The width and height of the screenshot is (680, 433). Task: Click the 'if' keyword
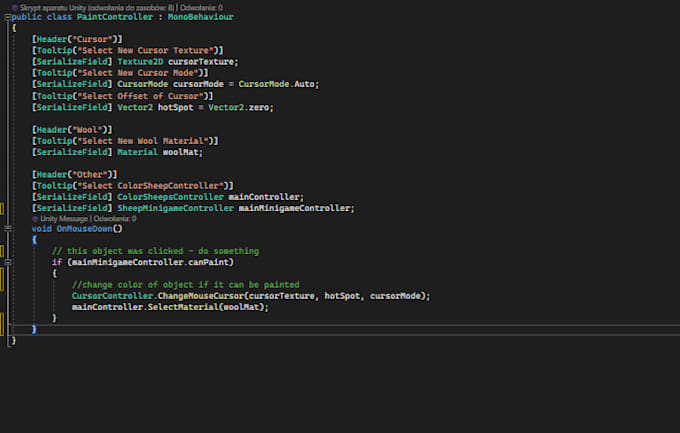(57, 262)
